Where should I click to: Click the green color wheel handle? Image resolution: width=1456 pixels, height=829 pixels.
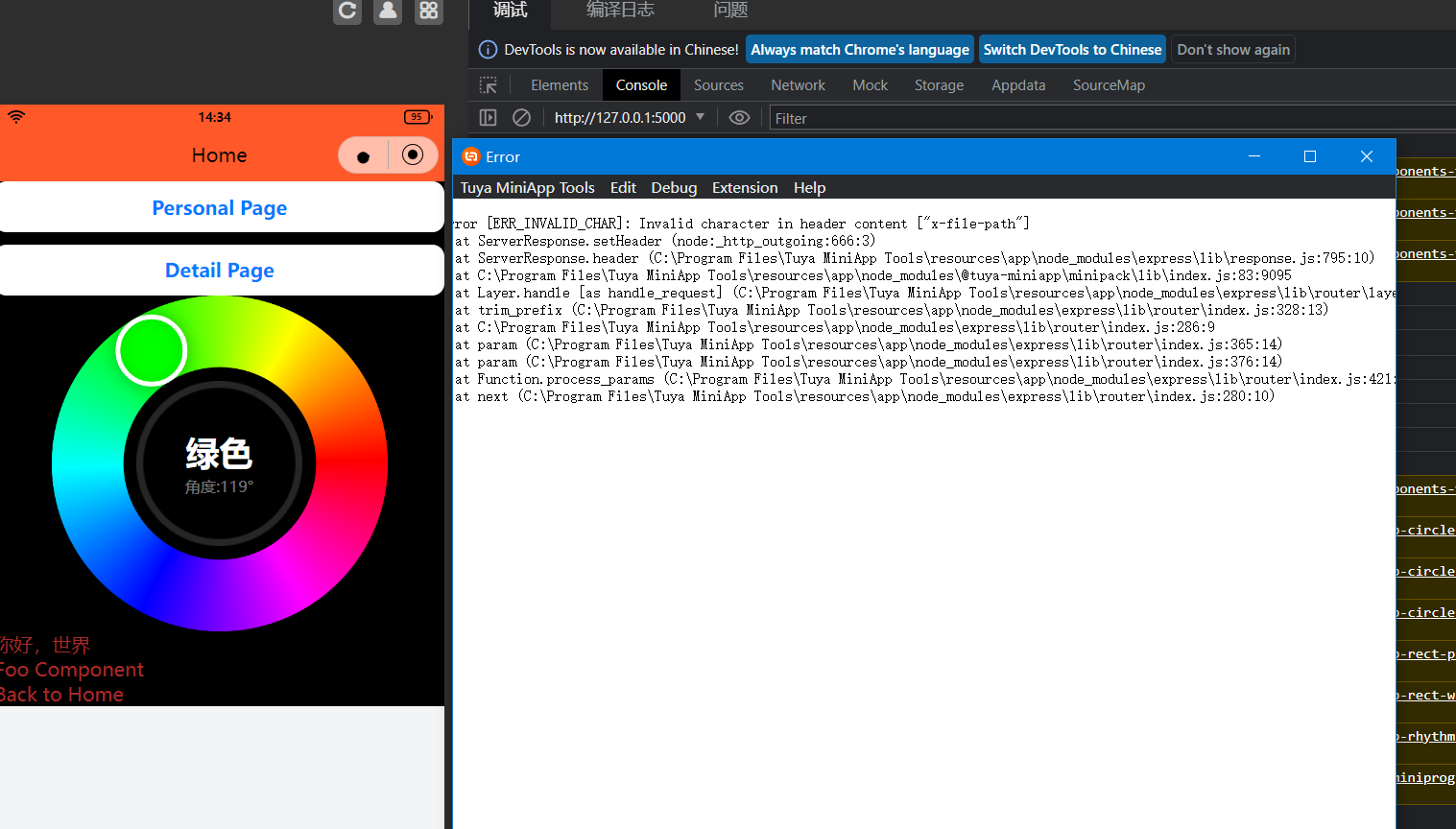point(152,350)
